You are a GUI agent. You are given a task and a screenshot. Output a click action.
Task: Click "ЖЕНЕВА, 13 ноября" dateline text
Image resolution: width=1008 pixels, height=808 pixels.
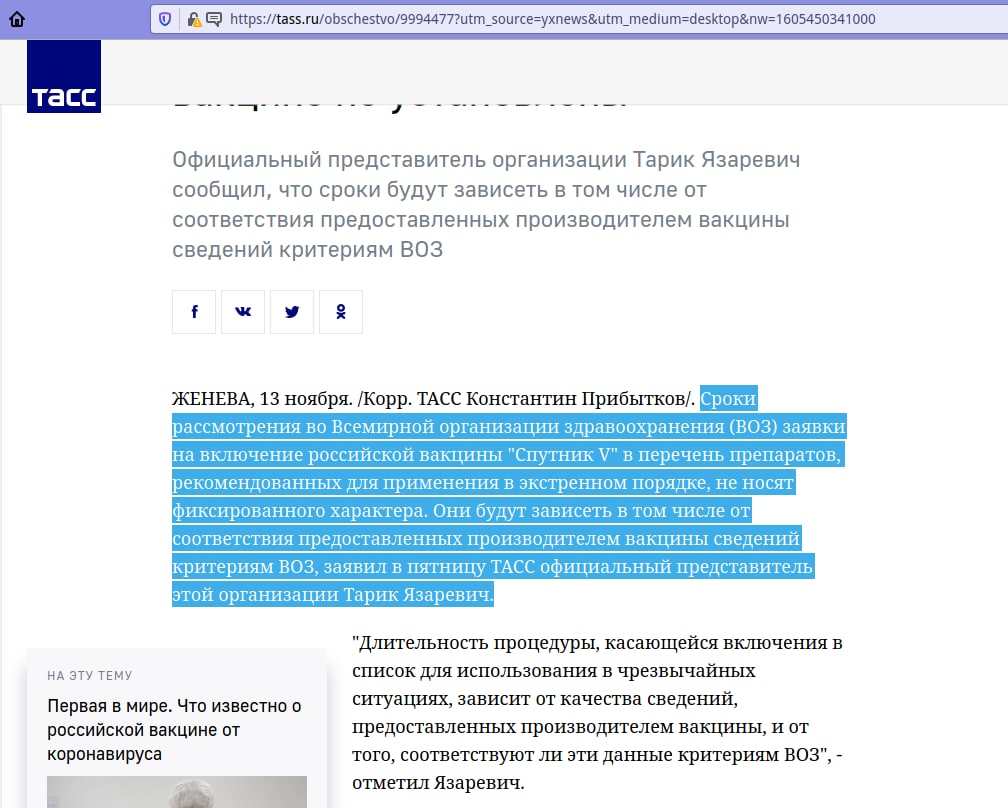click(262, 399)
